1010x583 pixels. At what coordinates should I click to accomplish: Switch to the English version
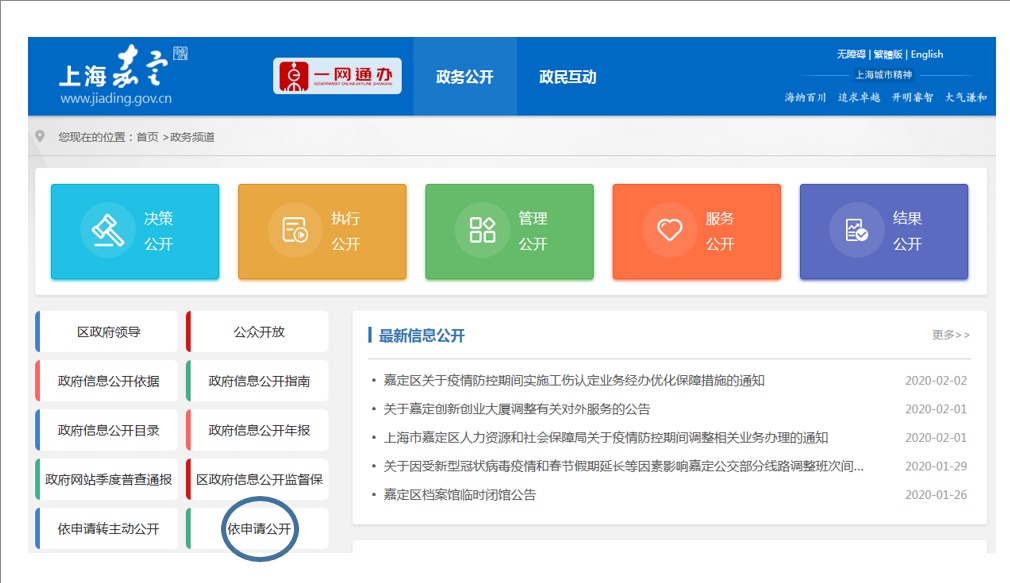coord(927,54)
